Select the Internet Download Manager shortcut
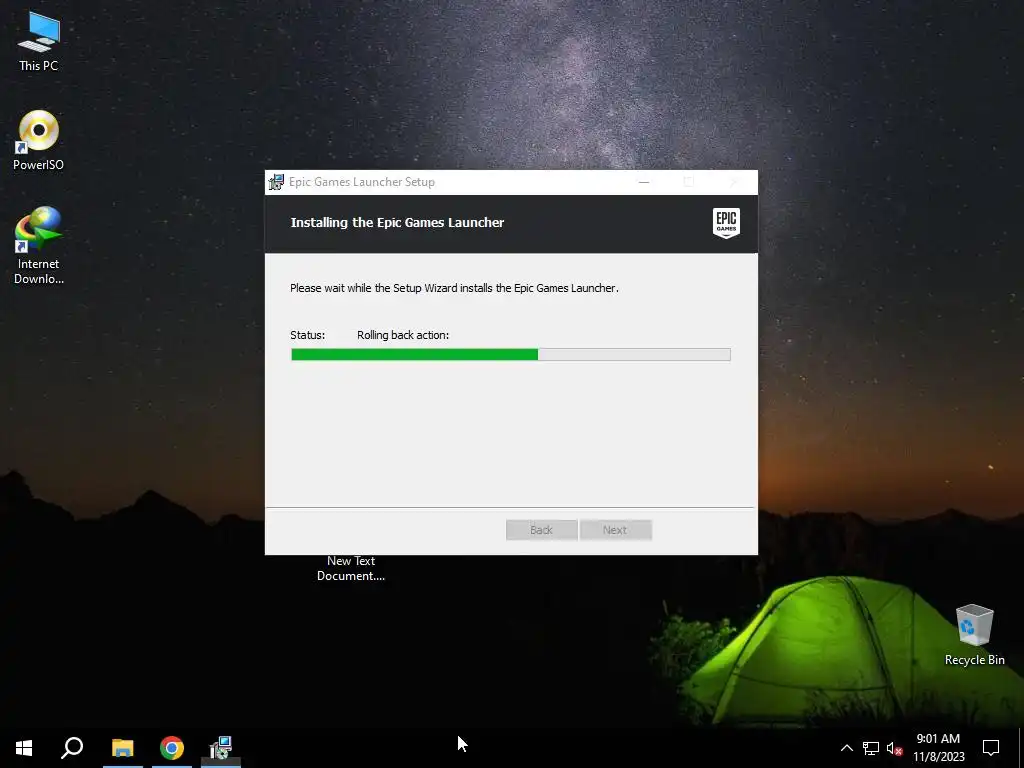The width and height of the screenshot is (1024, 768). click(39, 246)
